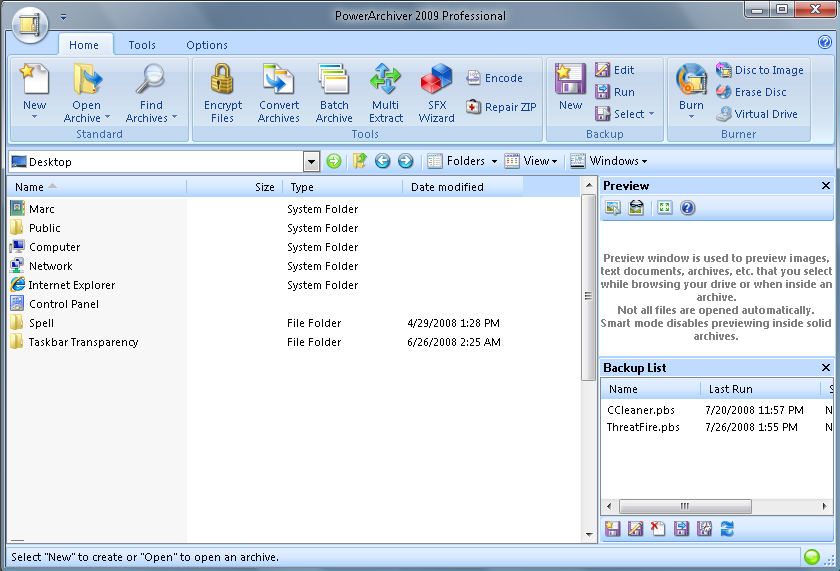Viewport: 840px width, 571px height.
Task: Select CCleaner.pbs in the Backup List
Action: tap(641, 410)
